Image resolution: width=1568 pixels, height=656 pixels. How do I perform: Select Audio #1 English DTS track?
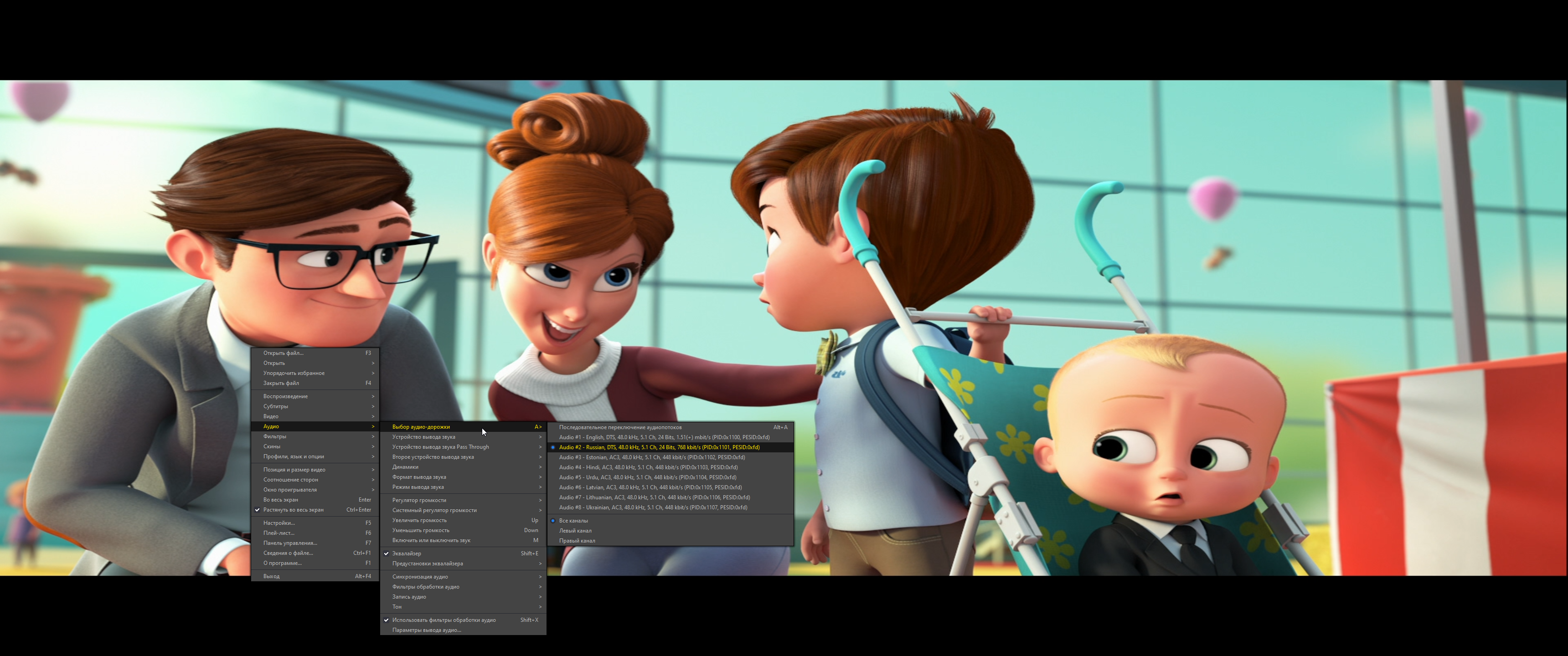click(x=664, y=437)
